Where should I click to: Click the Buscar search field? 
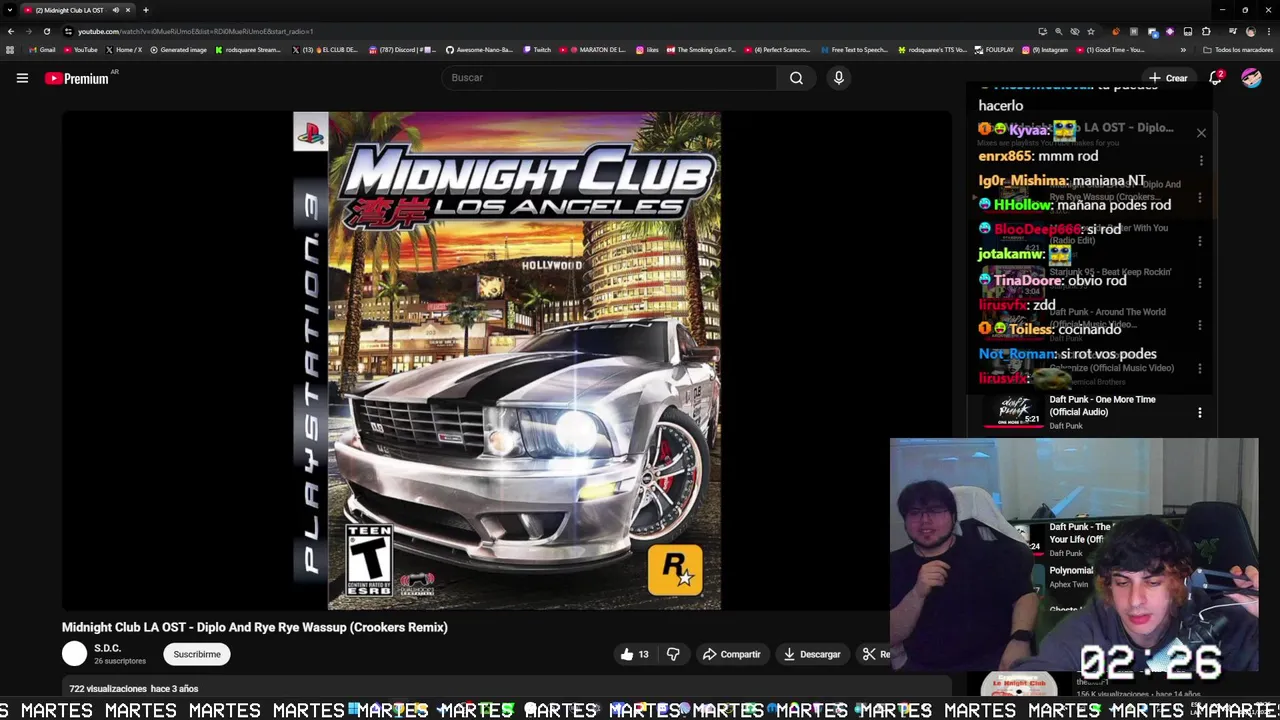(610, 78)
